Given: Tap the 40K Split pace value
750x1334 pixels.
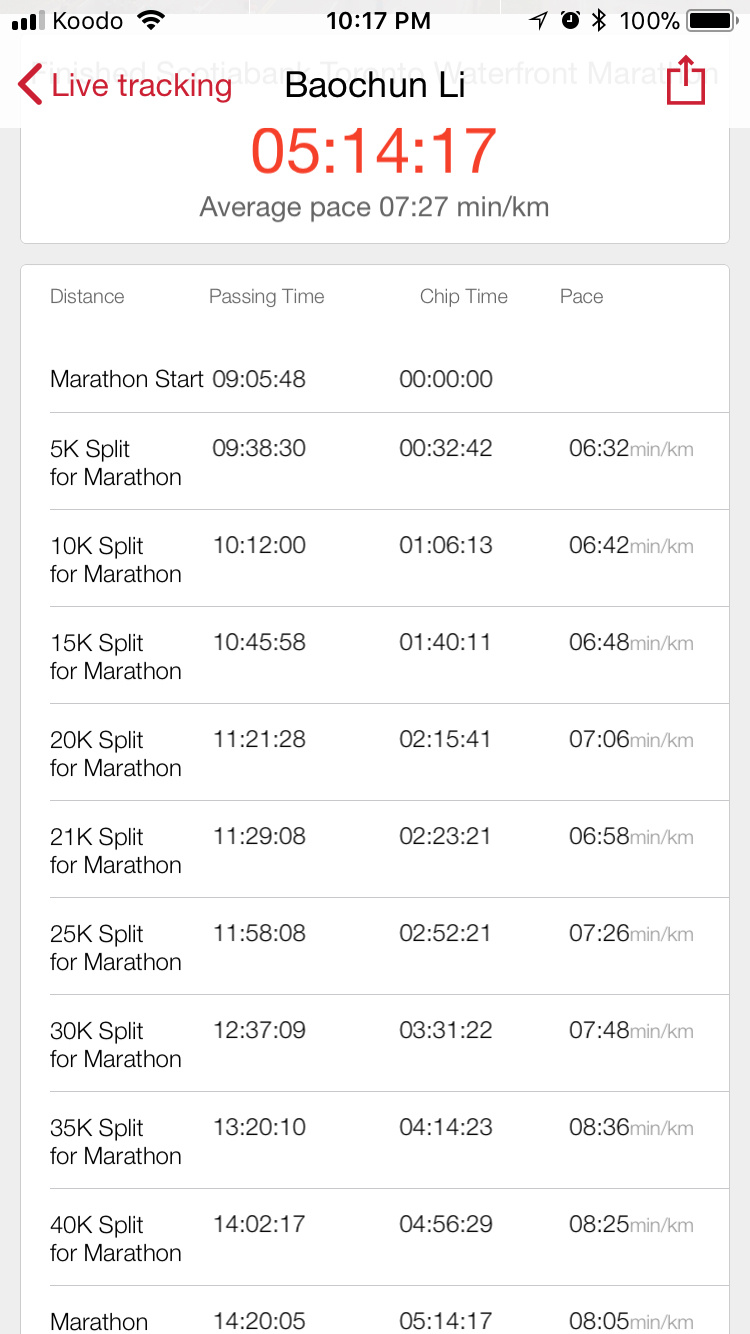Looking at the screenshot, I should click(x=599, y=1224).
